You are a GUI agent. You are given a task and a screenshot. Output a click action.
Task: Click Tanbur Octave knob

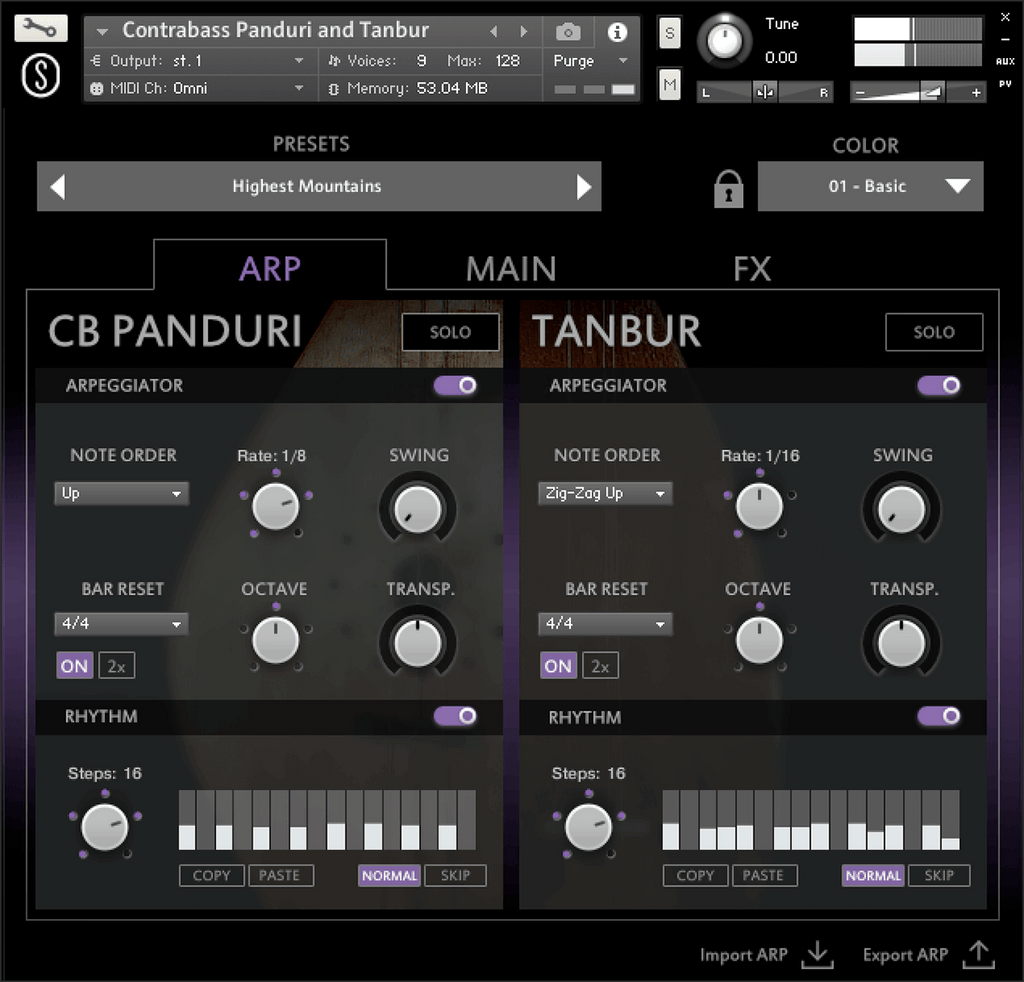[760, 641]
